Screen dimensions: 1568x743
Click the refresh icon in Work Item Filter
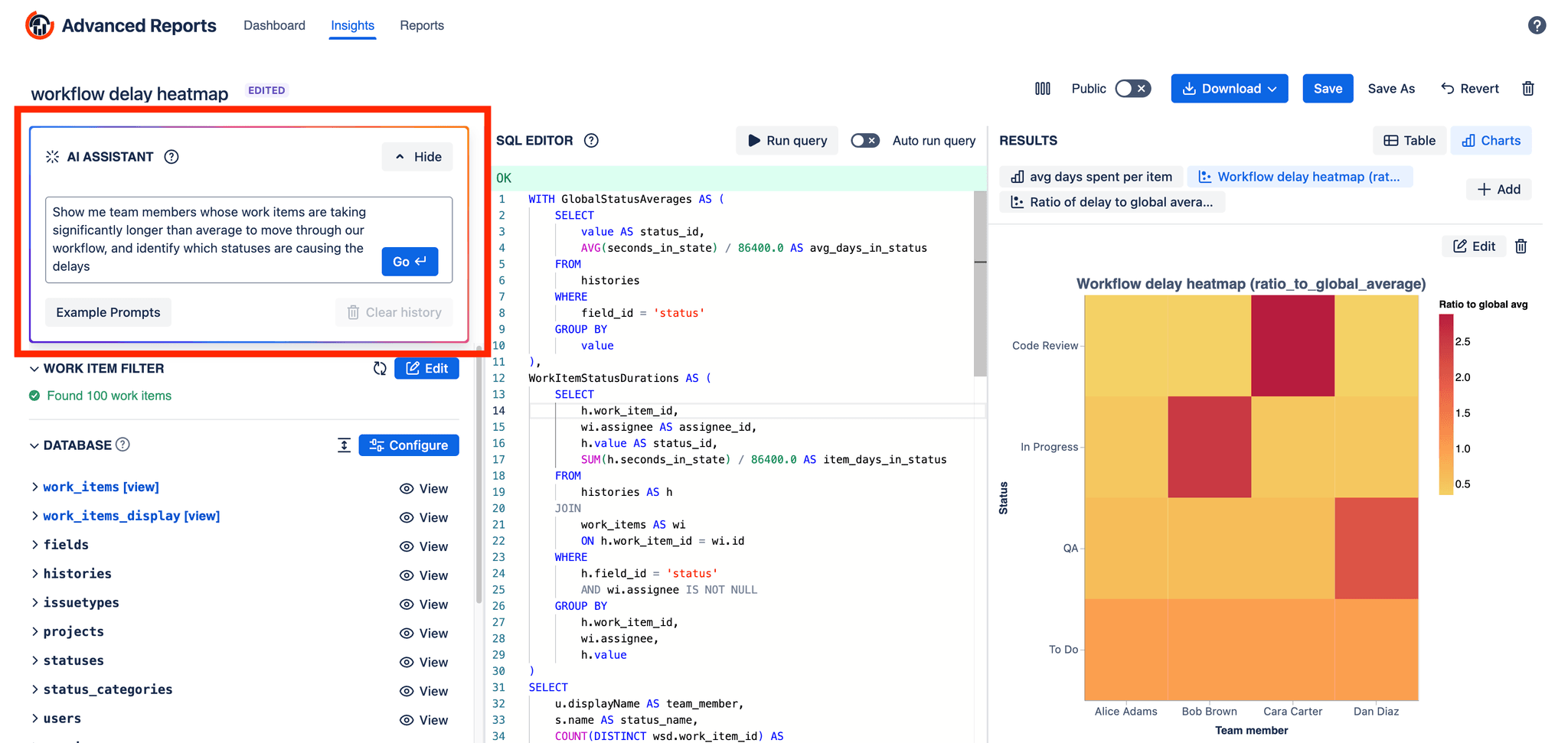[x=380, y=369]
